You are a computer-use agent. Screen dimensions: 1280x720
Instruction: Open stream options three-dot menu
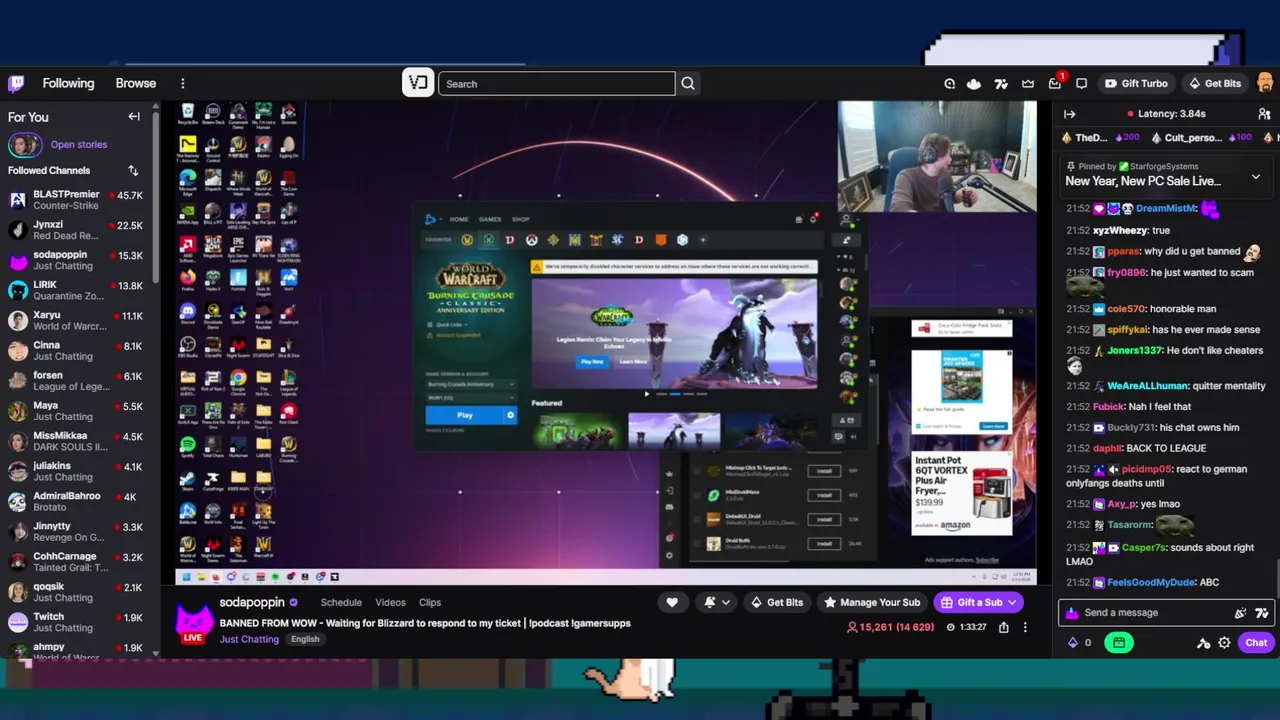[1025, 627]
